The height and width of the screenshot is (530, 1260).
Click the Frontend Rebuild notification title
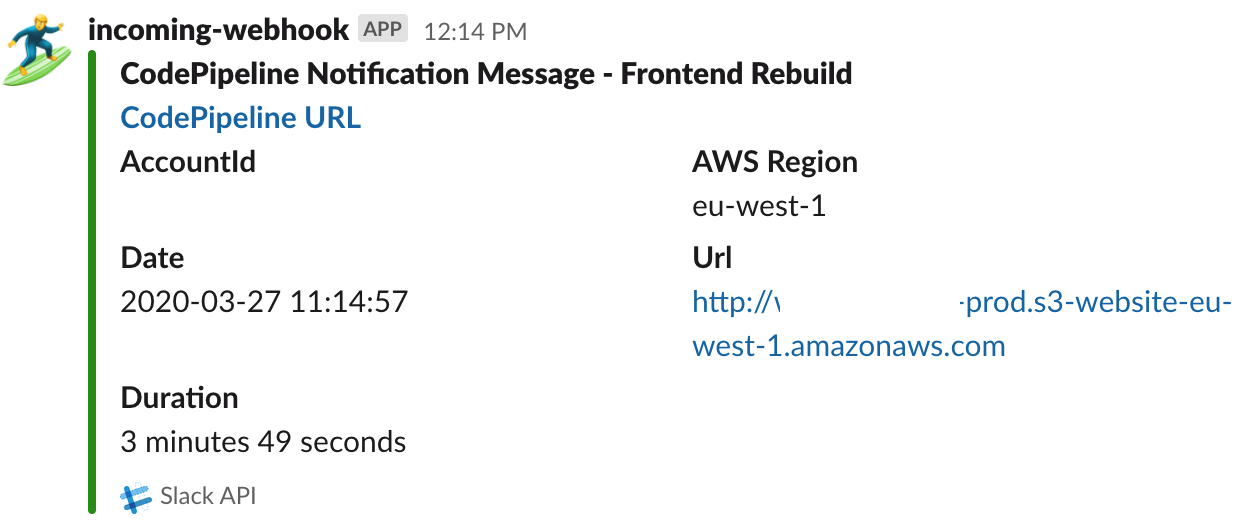pyautogui.click(x=486, y=73)
